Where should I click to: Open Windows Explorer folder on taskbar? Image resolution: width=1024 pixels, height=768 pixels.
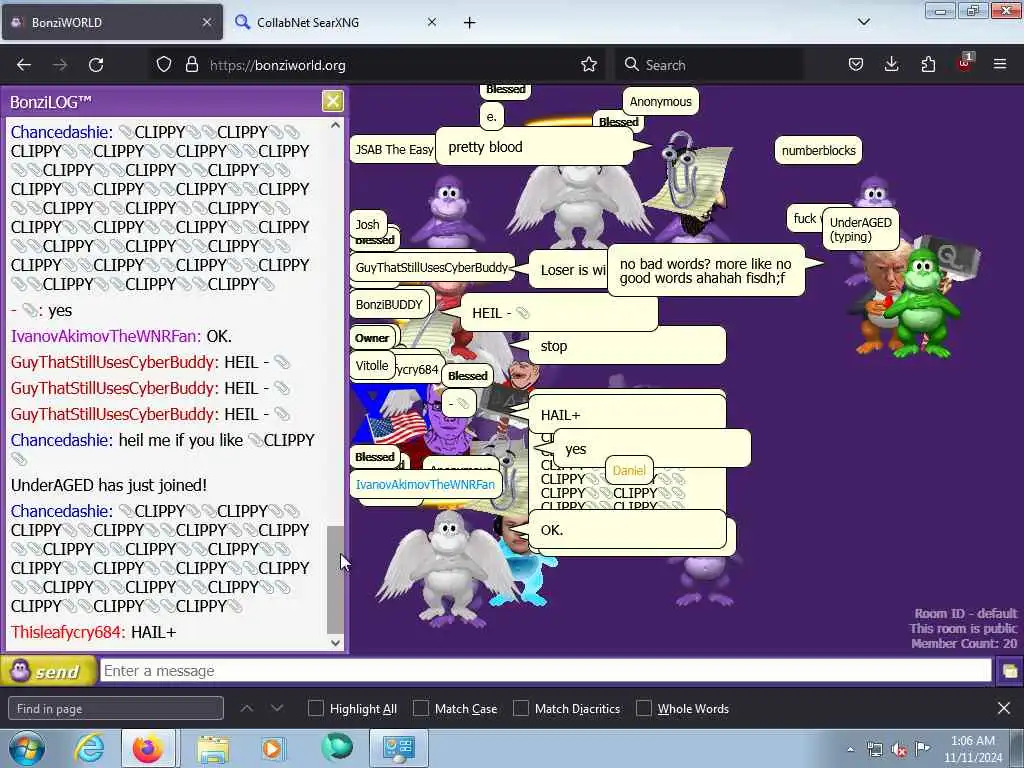(213, 749)
